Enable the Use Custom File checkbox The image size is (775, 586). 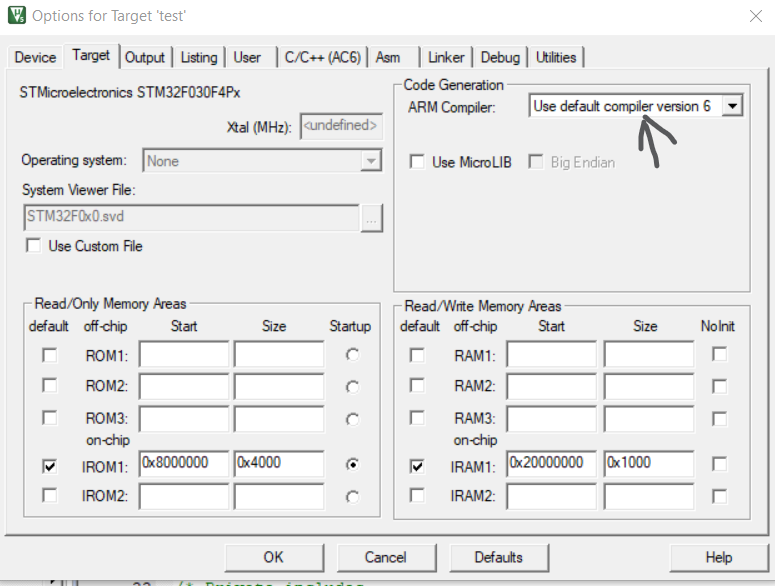34,246
